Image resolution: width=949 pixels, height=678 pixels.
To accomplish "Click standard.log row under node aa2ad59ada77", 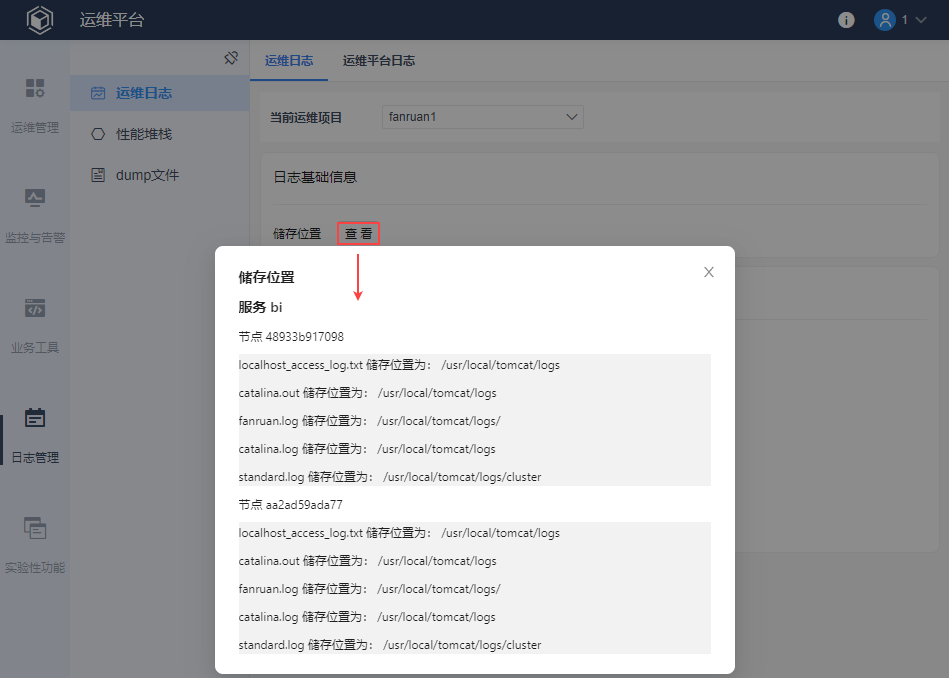I will (x=474, y=645).
